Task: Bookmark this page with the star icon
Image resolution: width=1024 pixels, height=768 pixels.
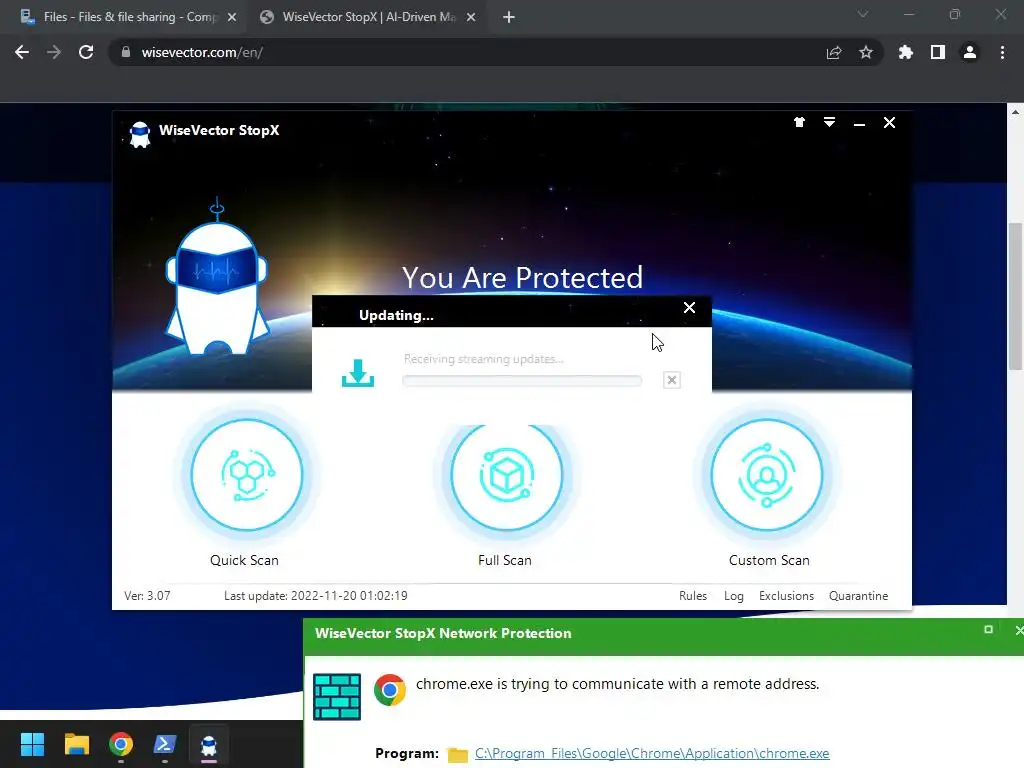Action: [x=866, y=52]
